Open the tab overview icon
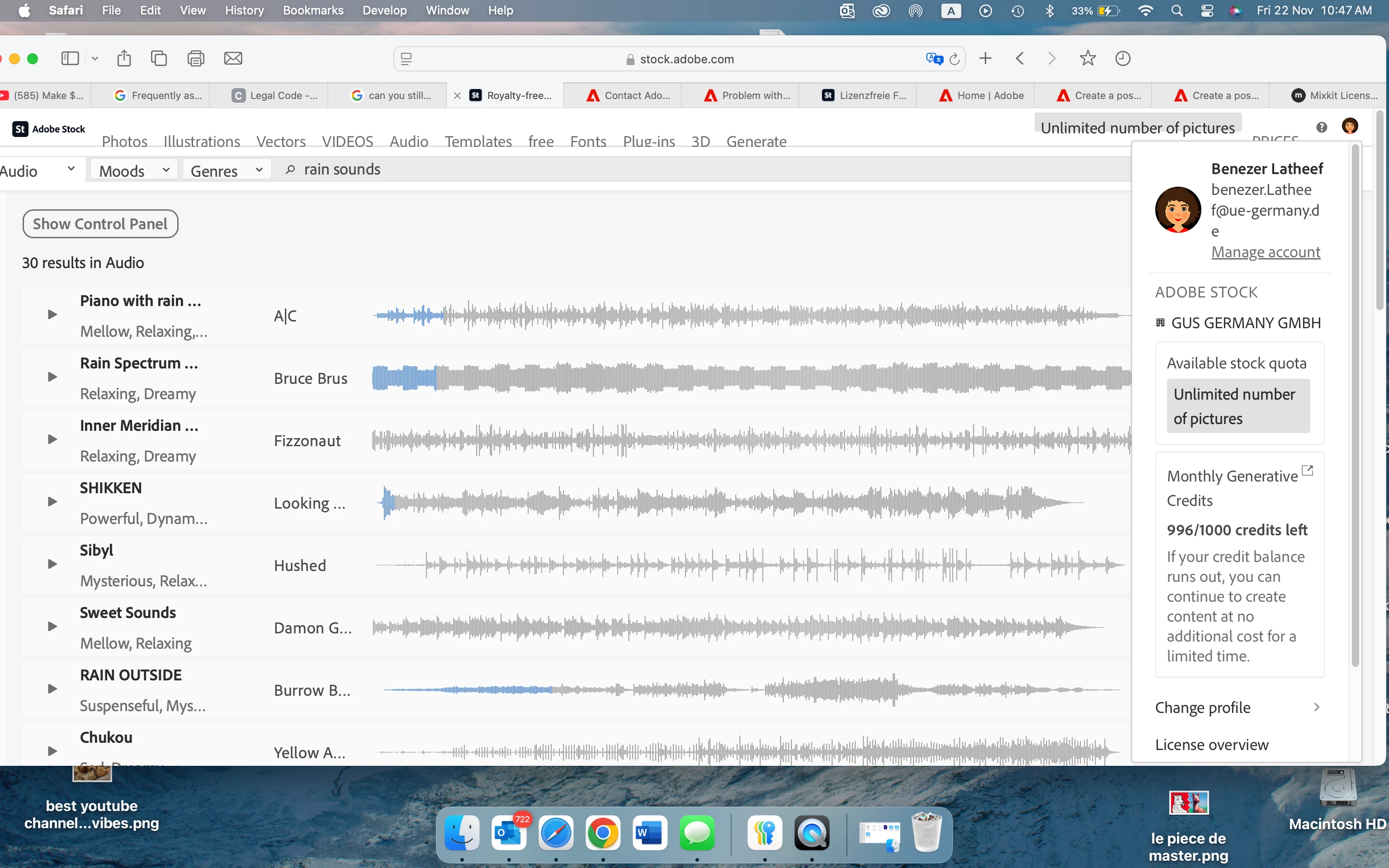 pos(159,59)
